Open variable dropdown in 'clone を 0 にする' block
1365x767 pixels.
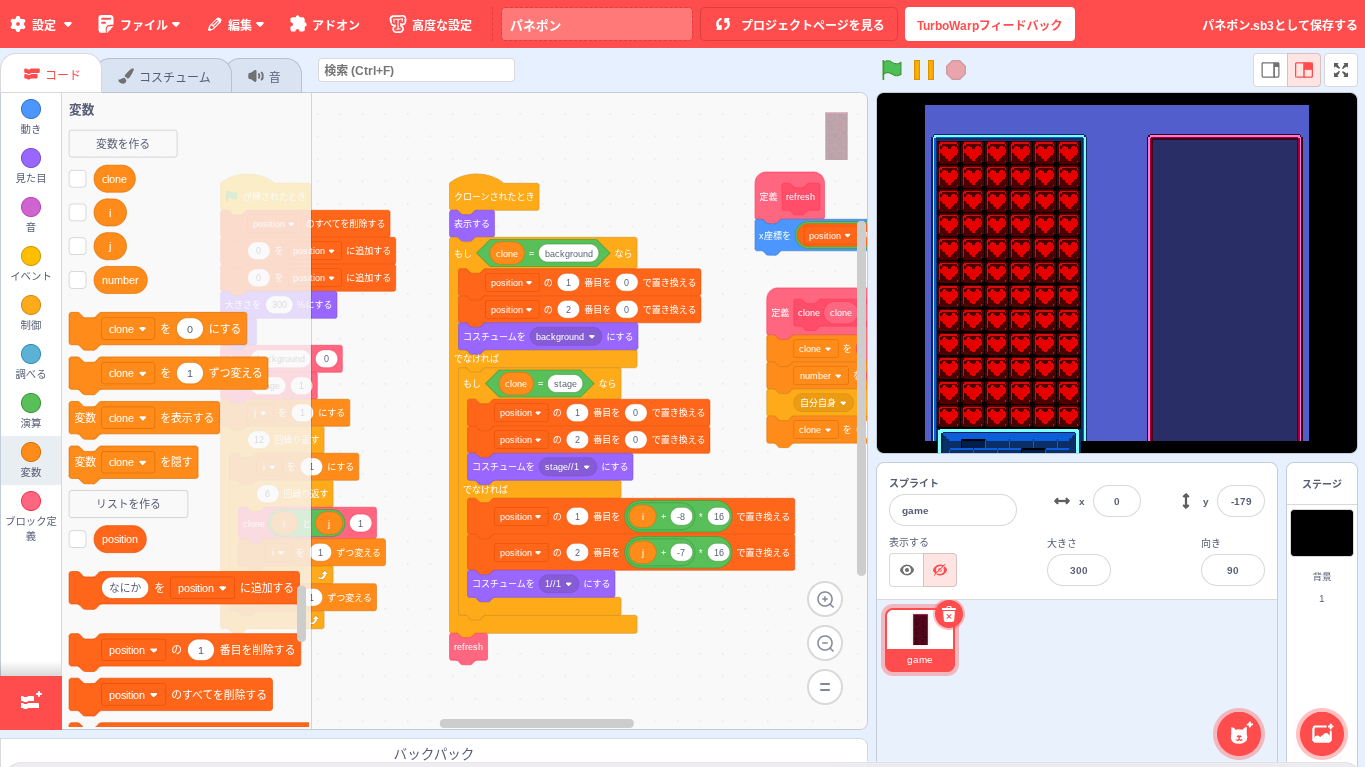tap(128, 329)
